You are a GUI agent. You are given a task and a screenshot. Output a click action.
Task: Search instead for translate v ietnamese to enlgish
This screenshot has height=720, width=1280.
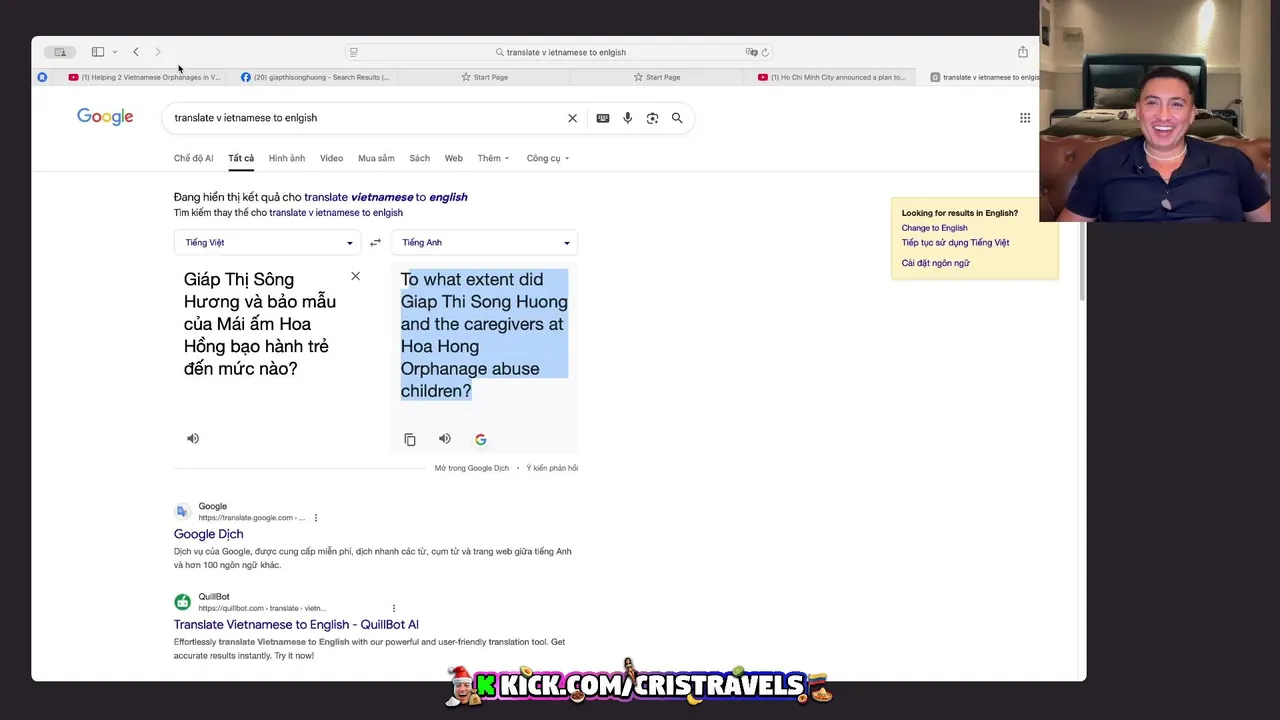point(336,213)
